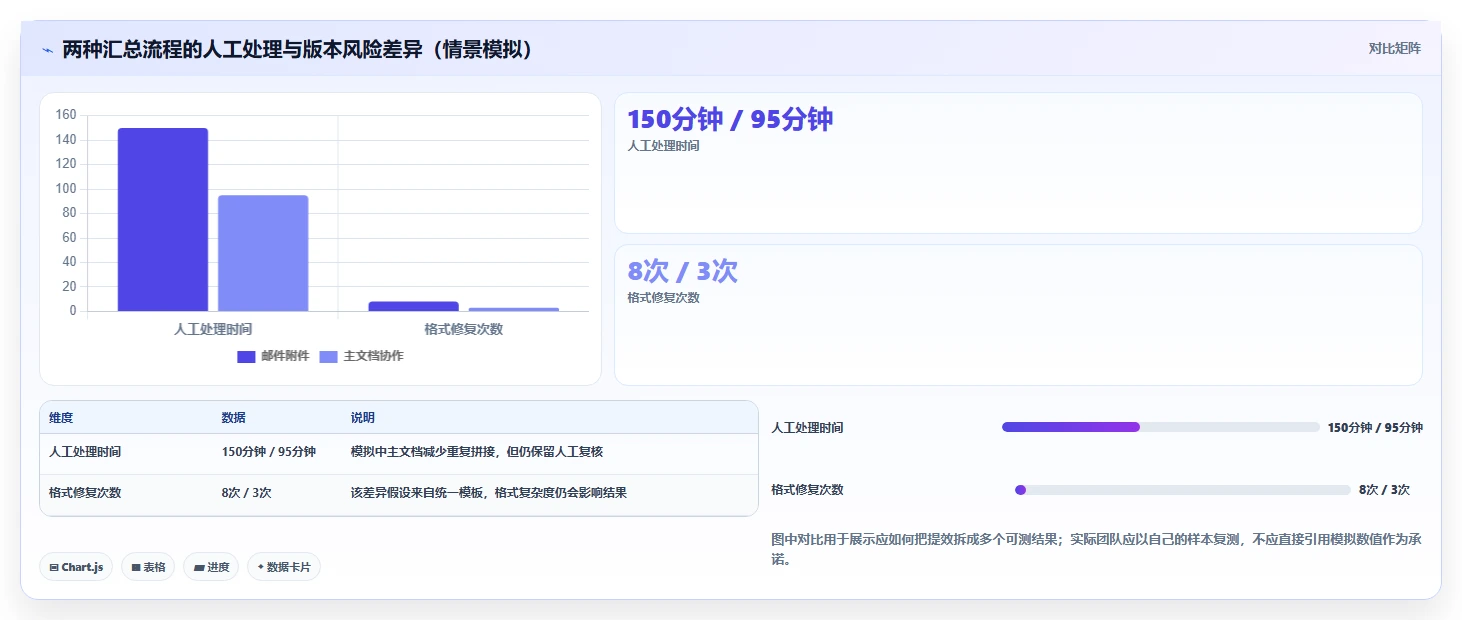The height and width of the screenshot is (620, 1462).
Task: Click the 150分钟 / 95分钟 progress value
Action: click(1375, 428)
